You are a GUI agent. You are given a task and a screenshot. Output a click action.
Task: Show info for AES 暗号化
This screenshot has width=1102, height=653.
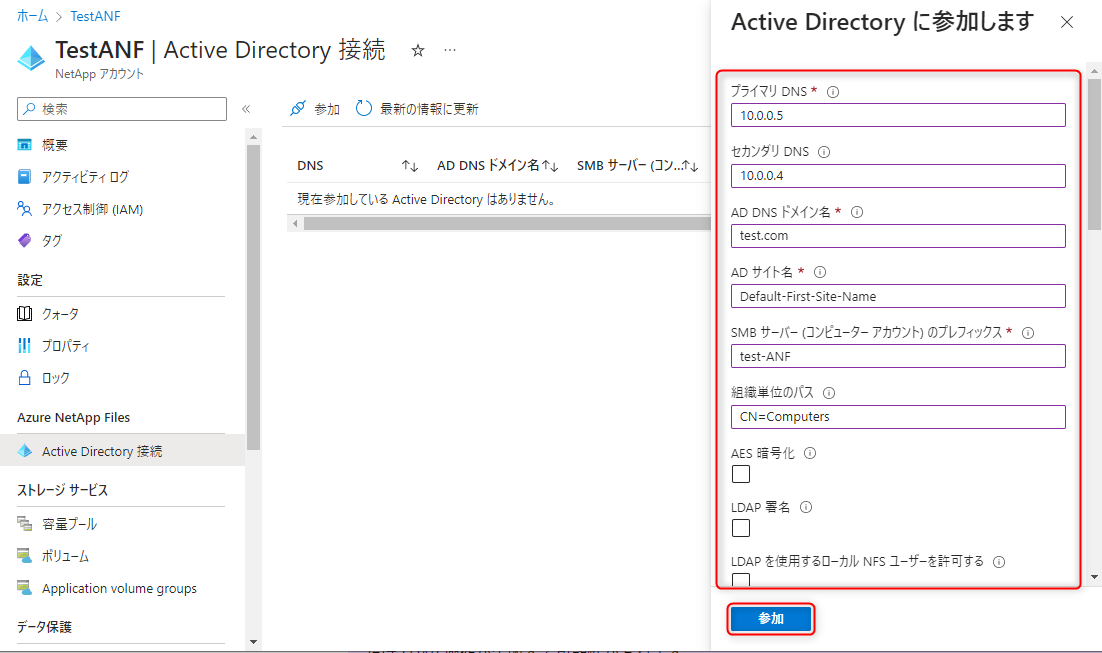click(x=810, y=453)
